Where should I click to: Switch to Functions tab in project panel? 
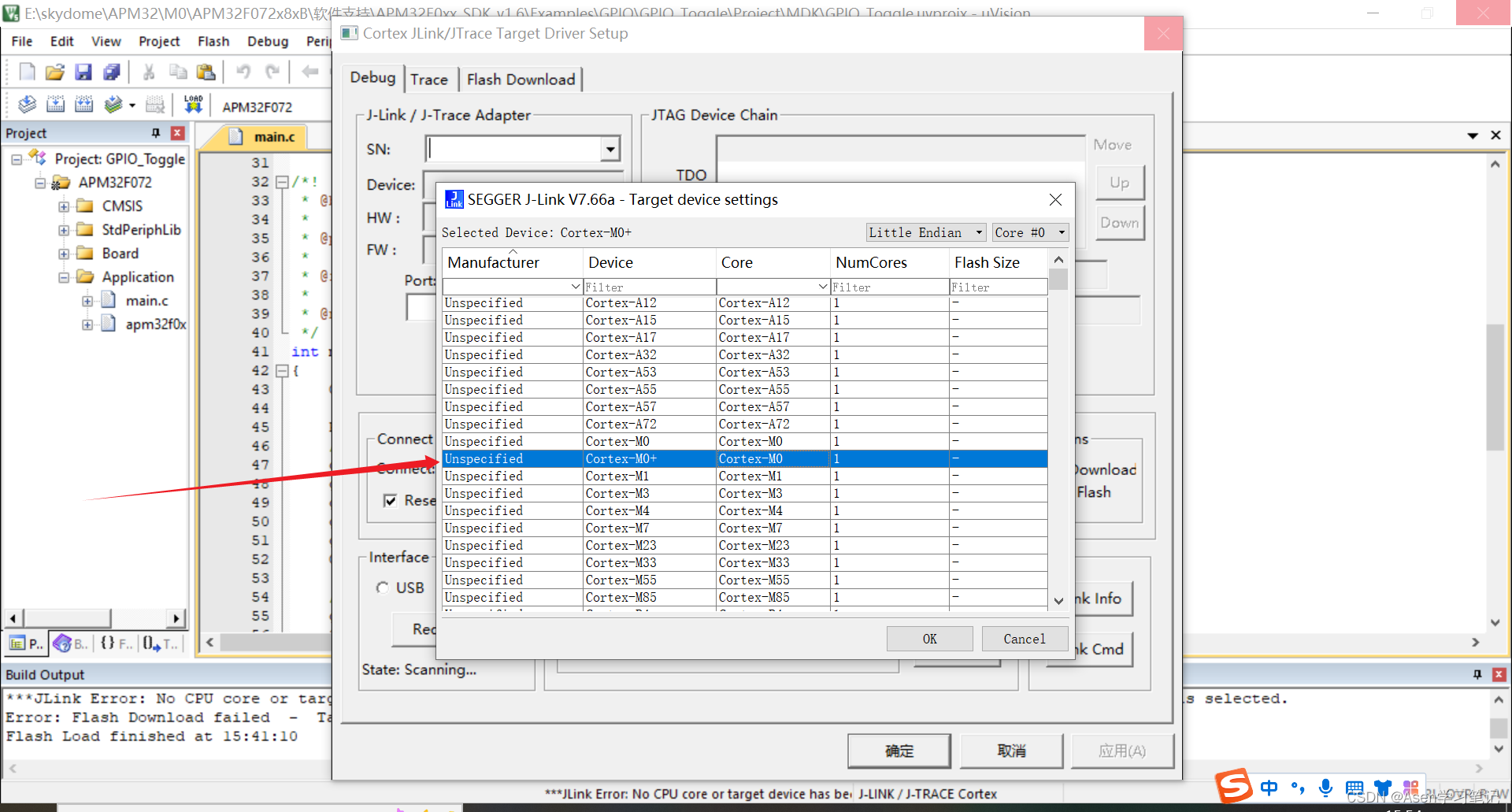pyautogui.click(x=116, y=643)
